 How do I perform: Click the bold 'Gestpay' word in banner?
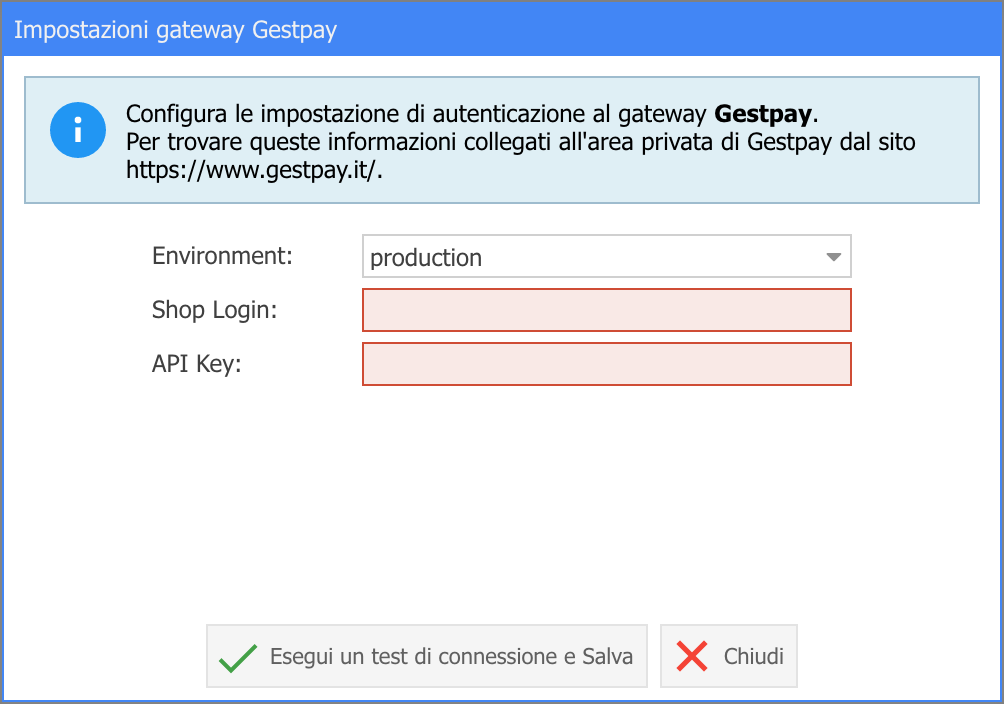763,114
